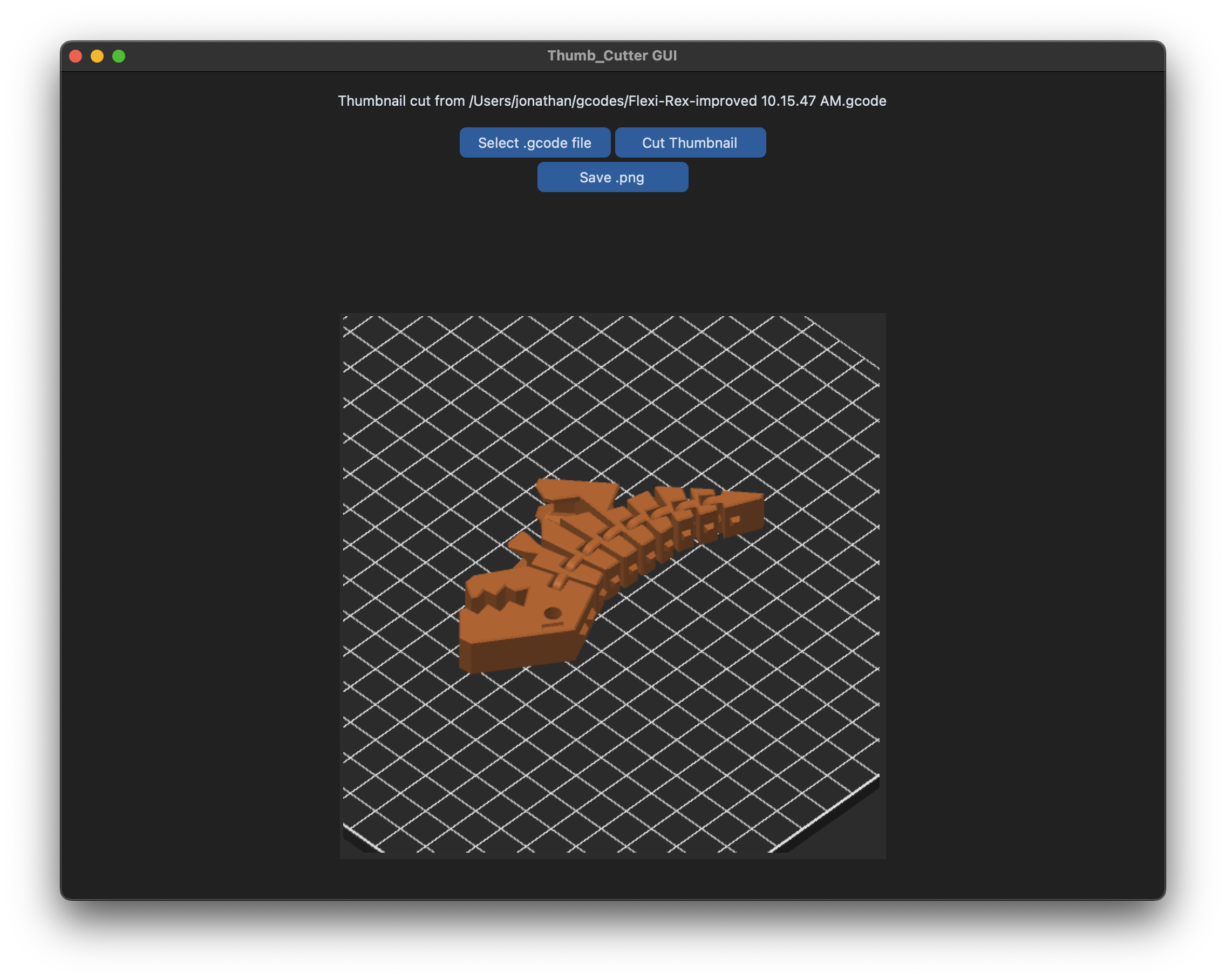Close the Thumb_Cutter GUI window

tap(76, 56)
